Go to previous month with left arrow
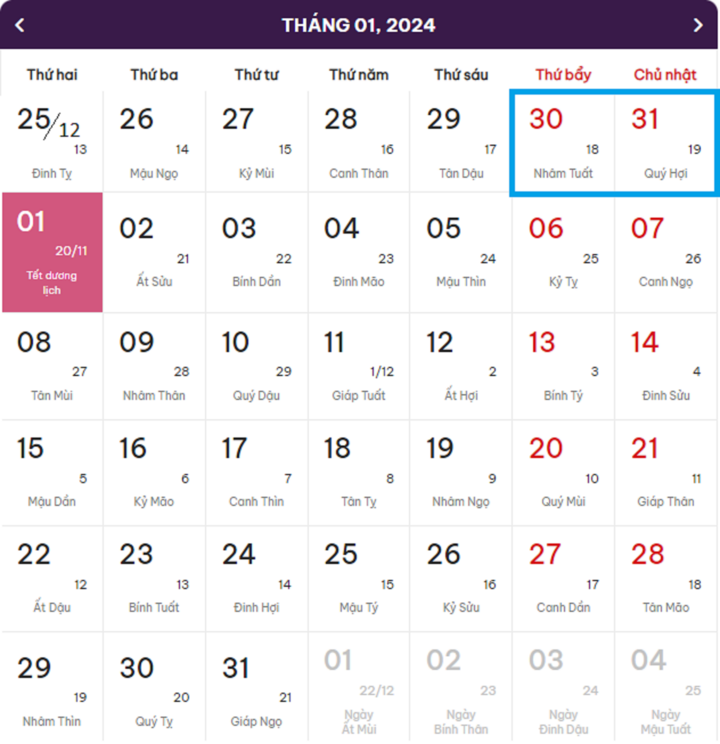Image resolution: width=720 pixels, height=744 pixels. [x=19, y=25]
